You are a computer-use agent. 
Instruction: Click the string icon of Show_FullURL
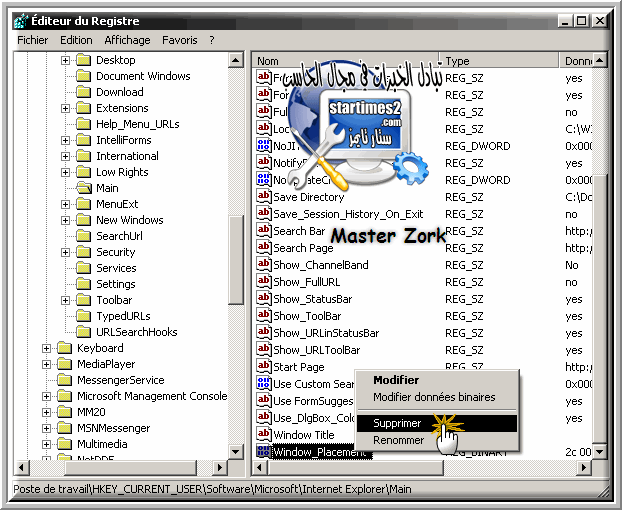point(264,282)
